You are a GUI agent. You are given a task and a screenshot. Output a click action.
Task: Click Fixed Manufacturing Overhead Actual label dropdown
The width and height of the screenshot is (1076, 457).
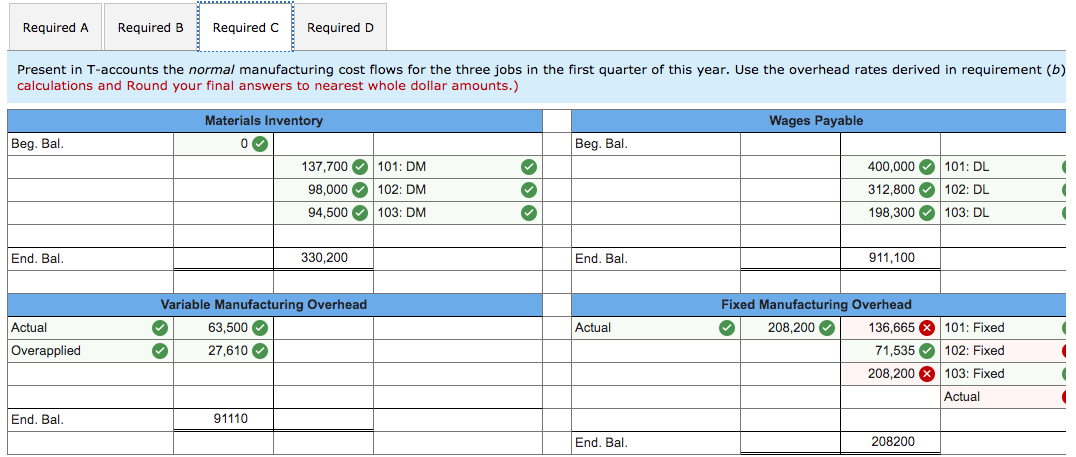pyautogui.click(x=655, y=328)
